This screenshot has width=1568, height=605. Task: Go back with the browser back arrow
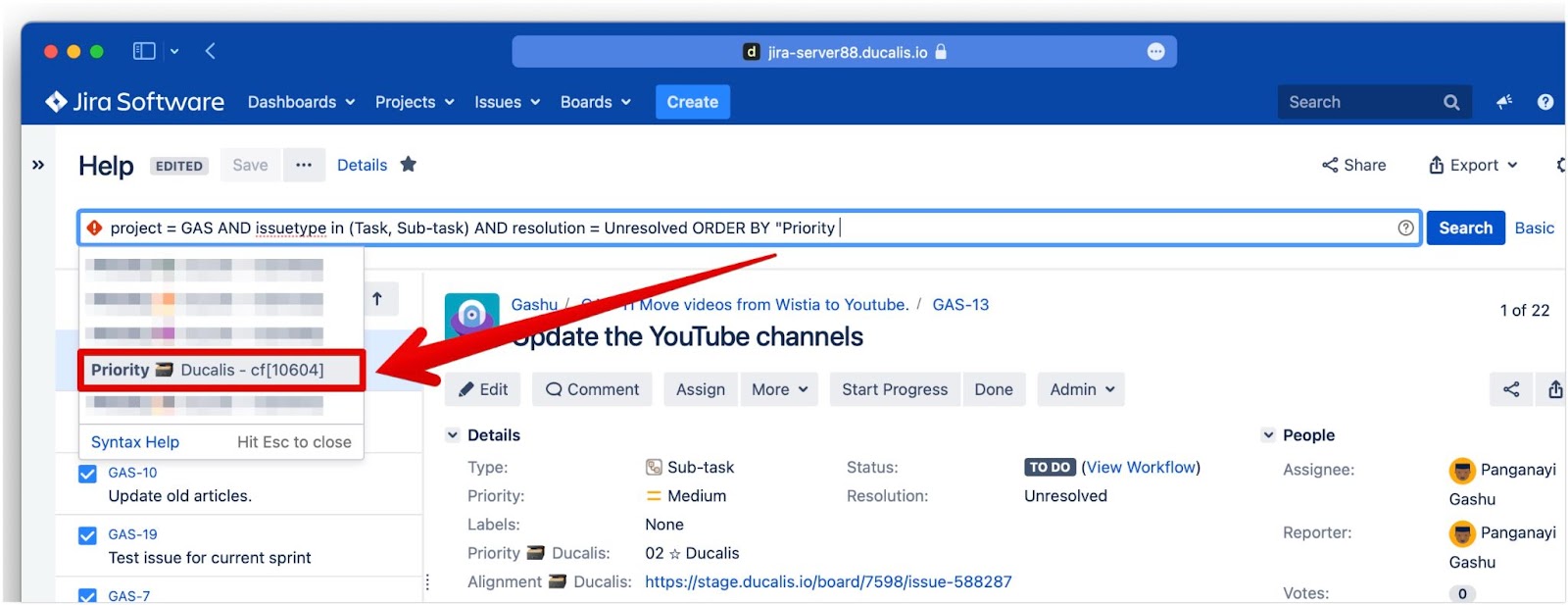coord(211,51)
